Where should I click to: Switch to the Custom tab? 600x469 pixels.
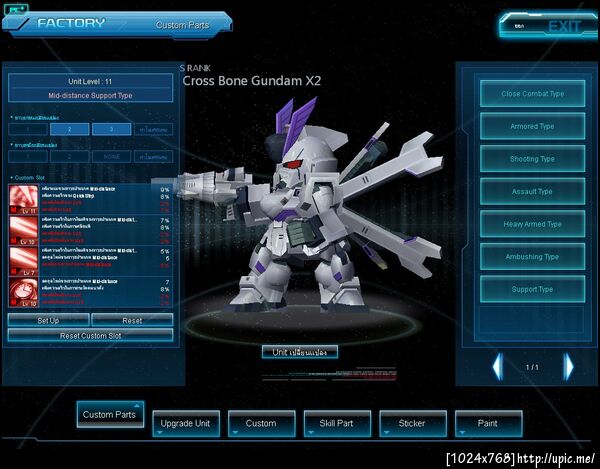261,423
